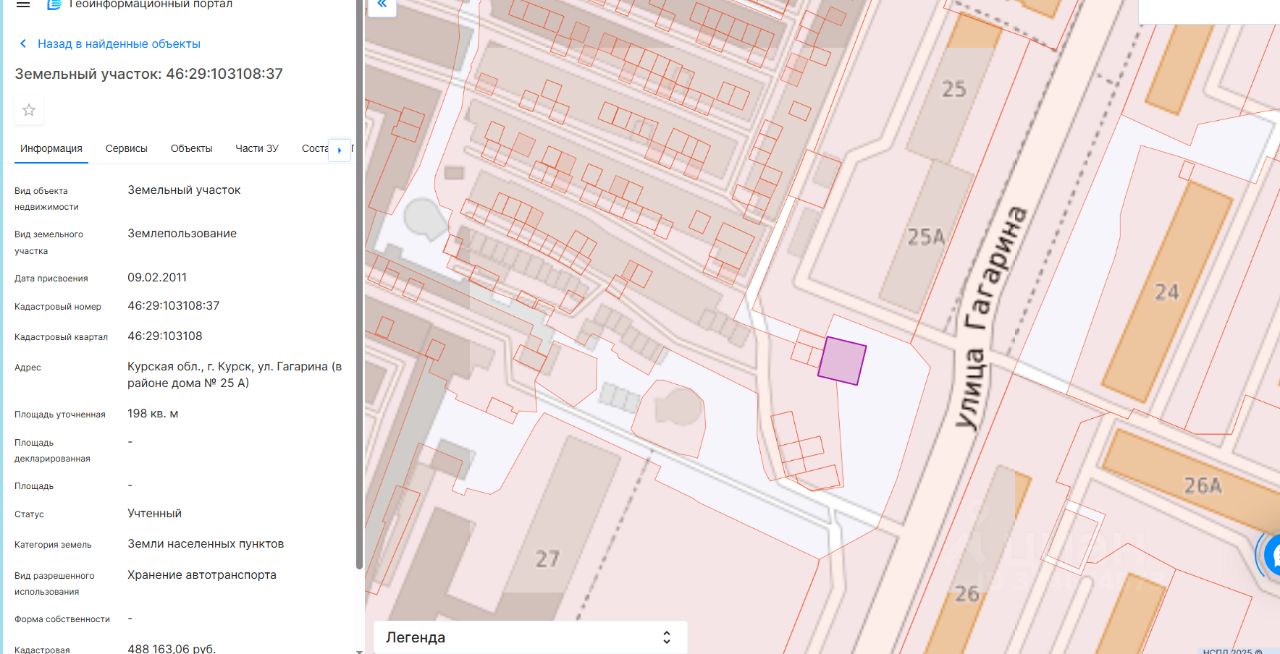This screenshot has width=1280, height=654.
Task: Click building 26А on the map
Action: [x=1199, y=485]
